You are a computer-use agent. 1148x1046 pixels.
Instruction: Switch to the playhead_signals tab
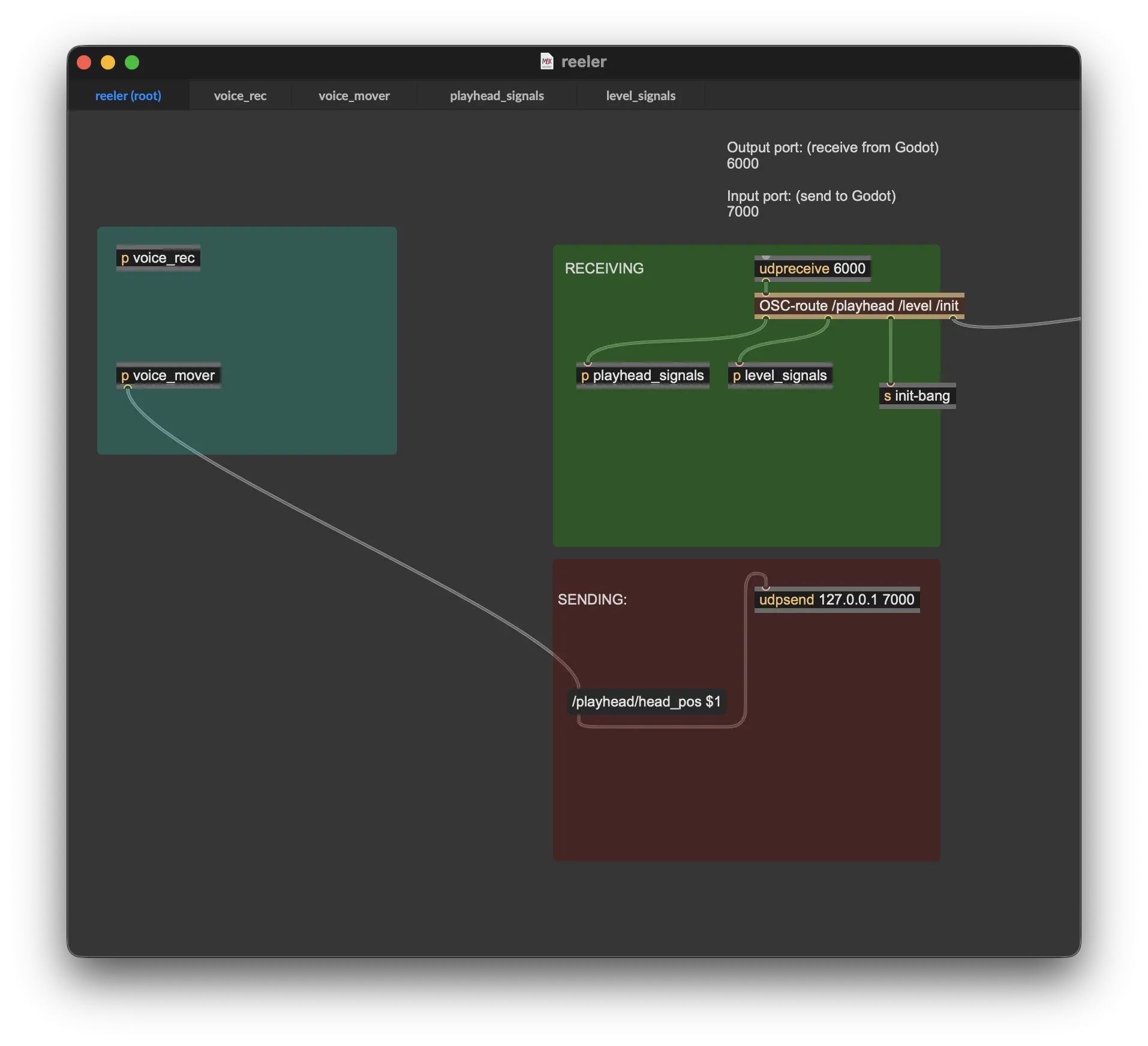tap(497, 96)
